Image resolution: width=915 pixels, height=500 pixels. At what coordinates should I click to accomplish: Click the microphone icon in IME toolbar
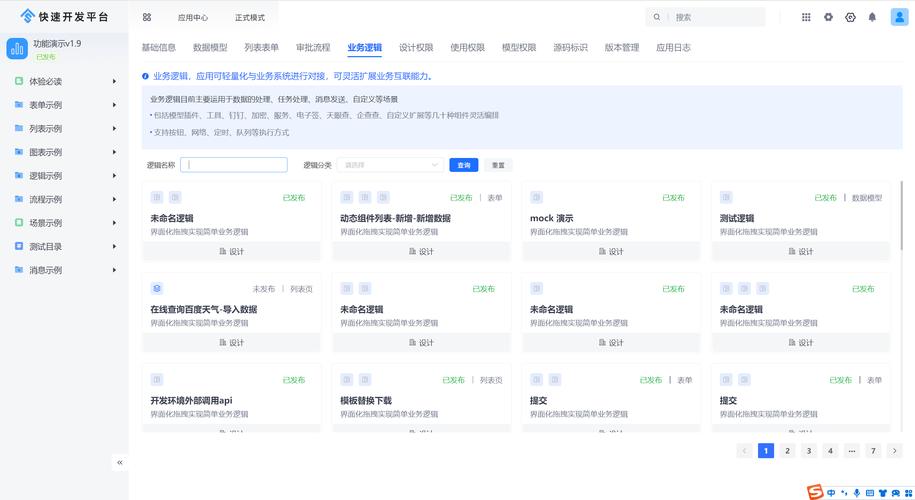857,493
